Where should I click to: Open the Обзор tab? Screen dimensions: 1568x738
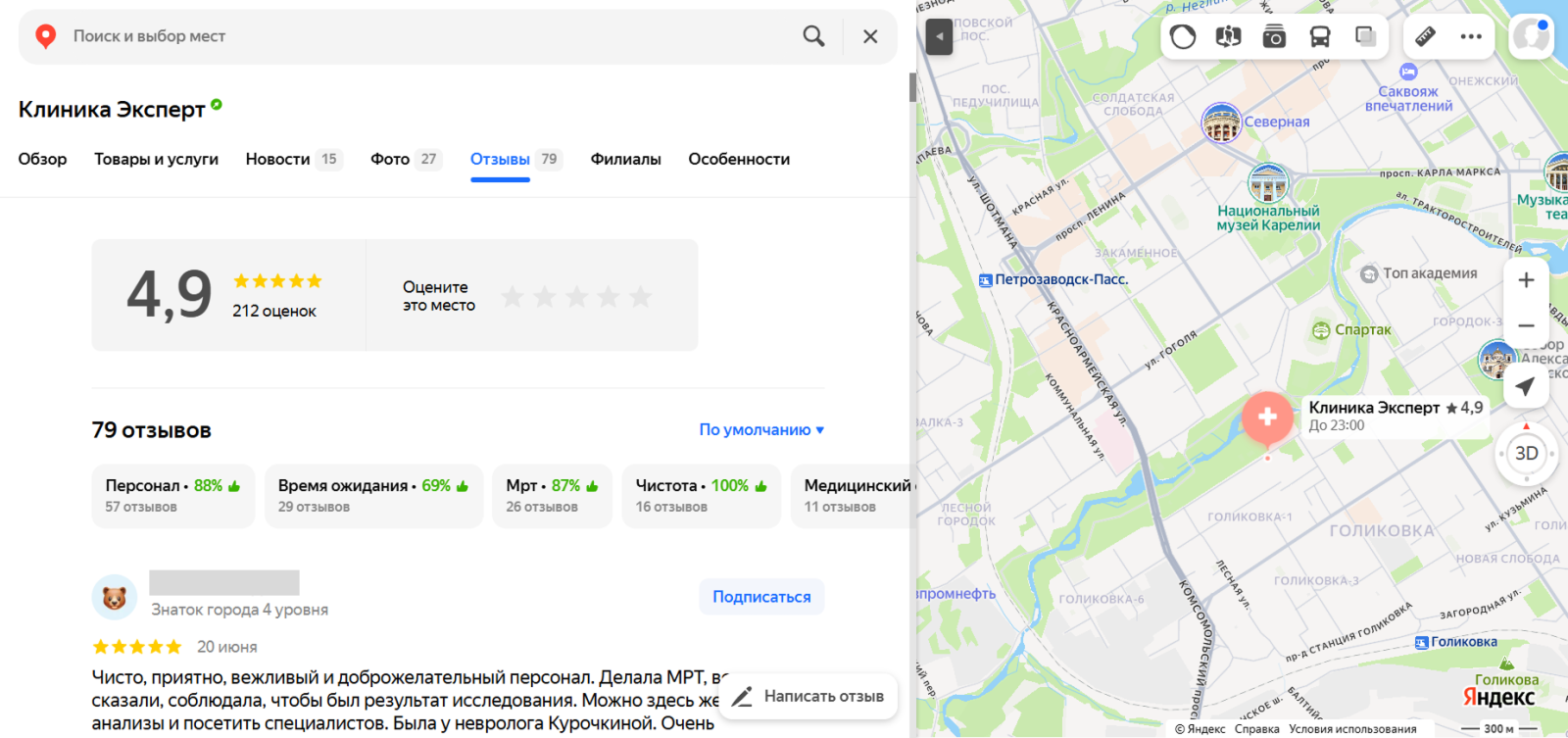[x=42, y=159]
